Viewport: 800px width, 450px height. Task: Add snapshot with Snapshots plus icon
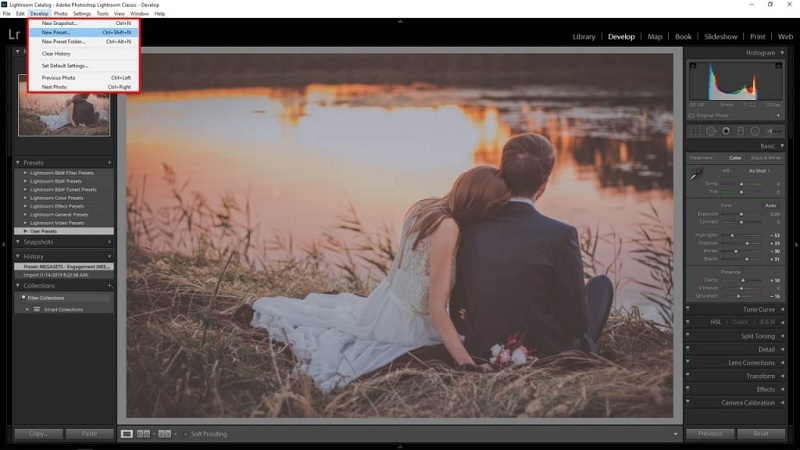click(109, 242)
